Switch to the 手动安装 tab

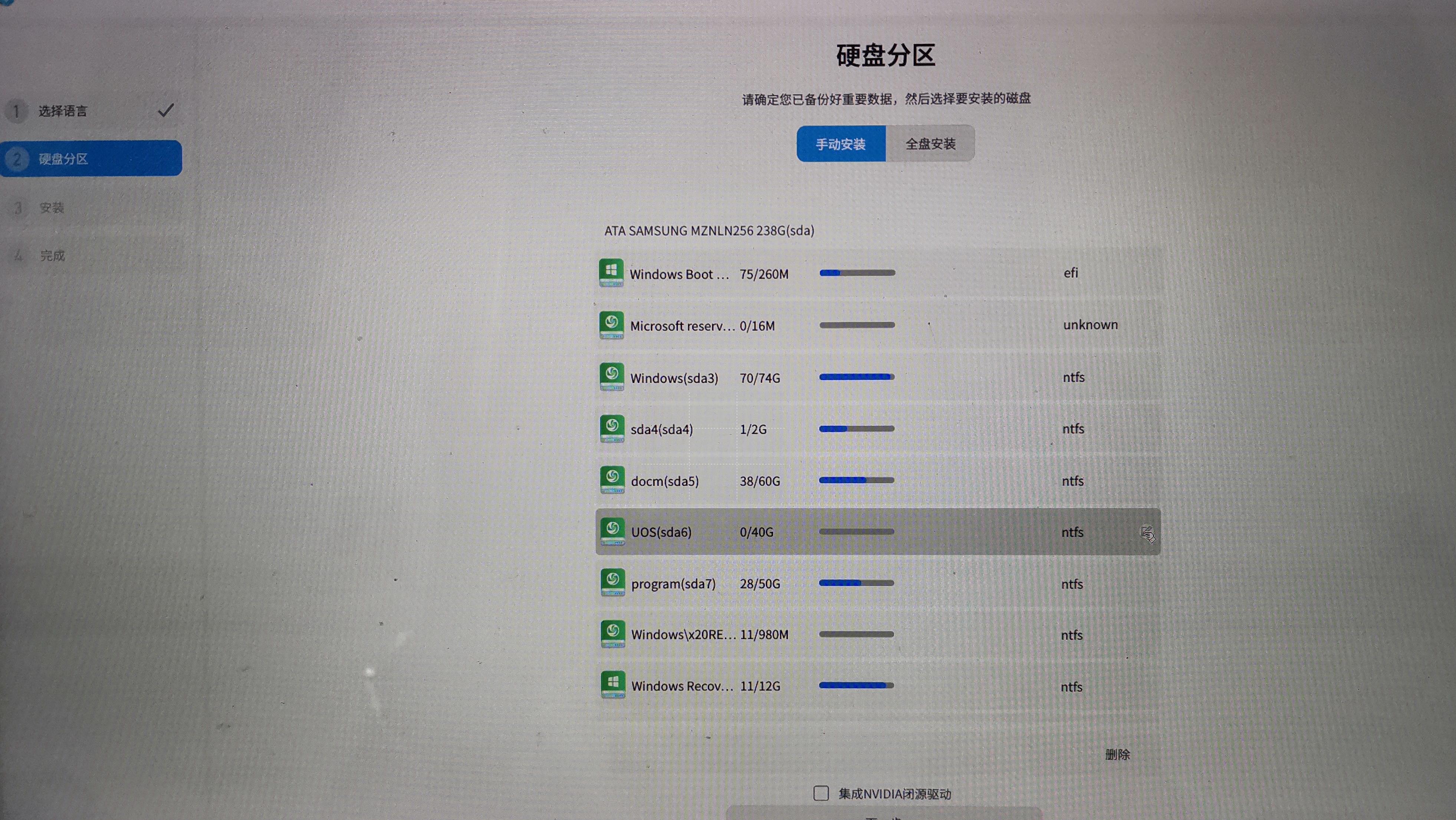pyautogui.click(x=841, y=144)
